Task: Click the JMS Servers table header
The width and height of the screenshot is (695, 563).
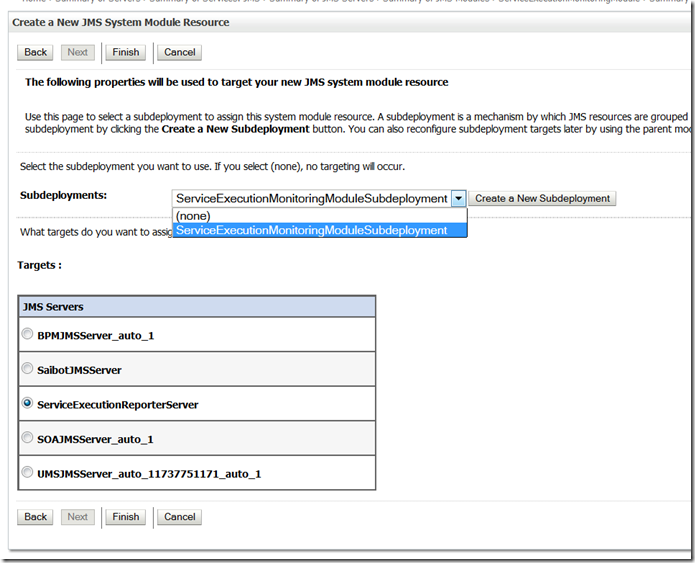Action: point(197,307)
